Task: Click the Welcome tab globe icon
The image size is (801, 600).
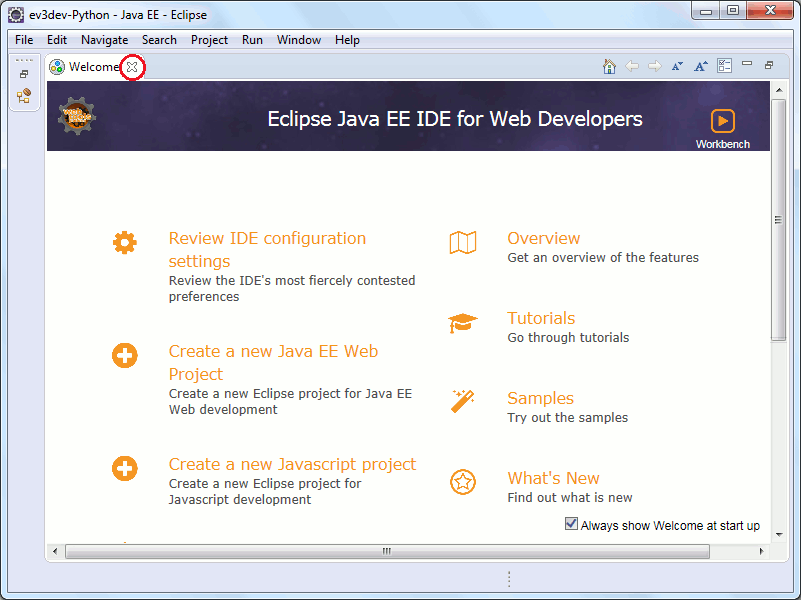Action: tap(57, 67)
